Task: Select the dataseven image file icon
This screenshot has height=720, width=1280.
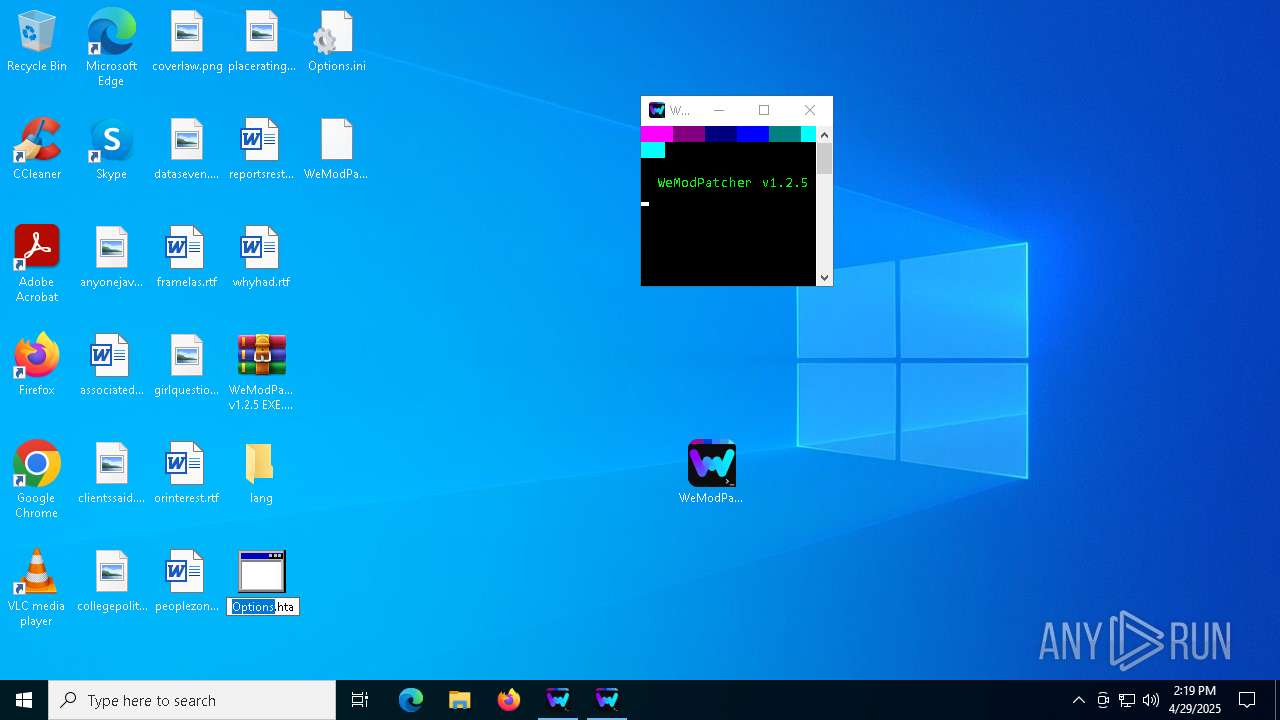Action: 187,150
